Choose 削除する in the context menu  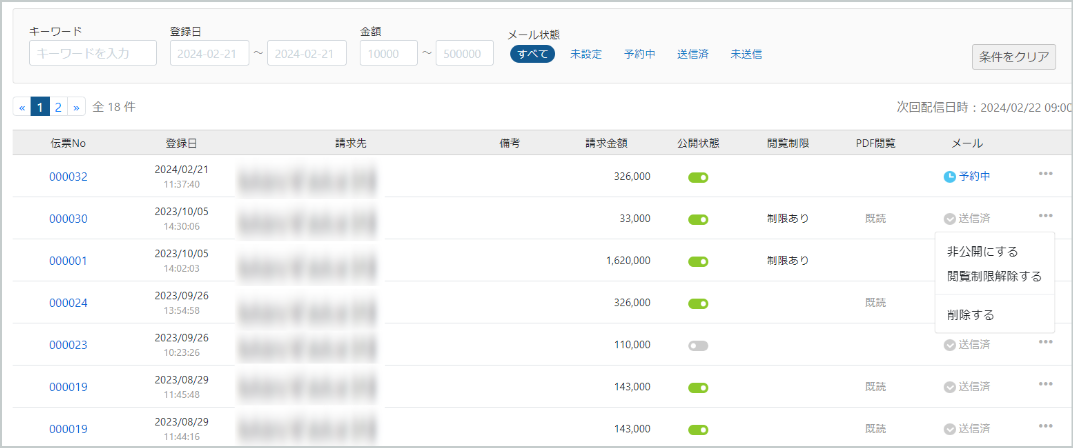(970, 315)
